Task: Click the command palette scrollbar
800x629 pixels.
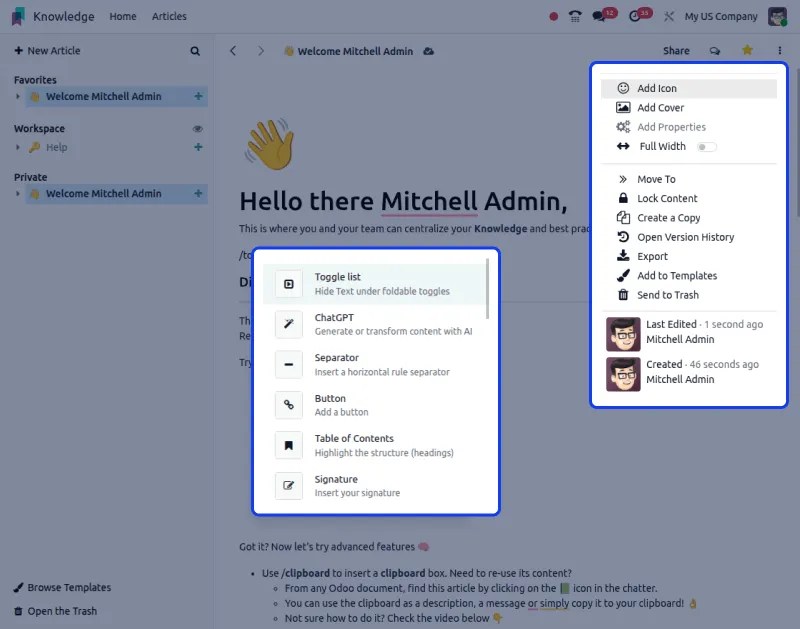Action: [x=488, y=289]
